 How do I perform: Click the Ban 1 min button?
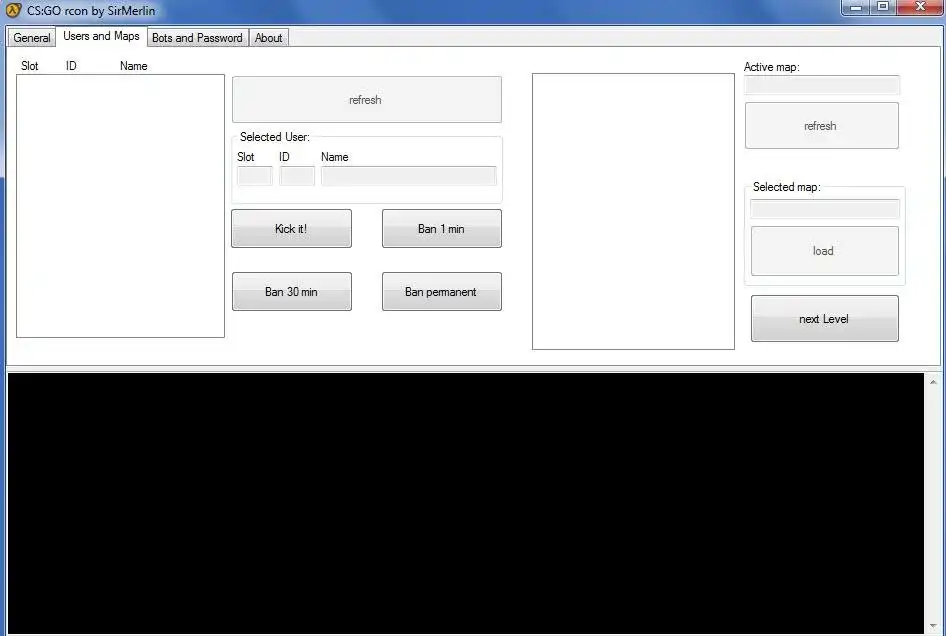coord(442,229)
